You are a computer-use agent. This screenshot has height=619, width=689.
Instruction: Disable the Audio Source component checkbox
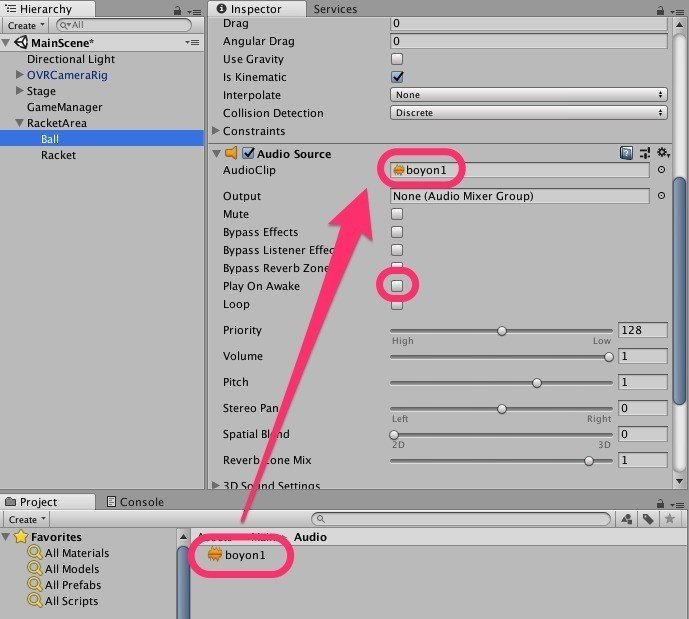coord(248,153)
